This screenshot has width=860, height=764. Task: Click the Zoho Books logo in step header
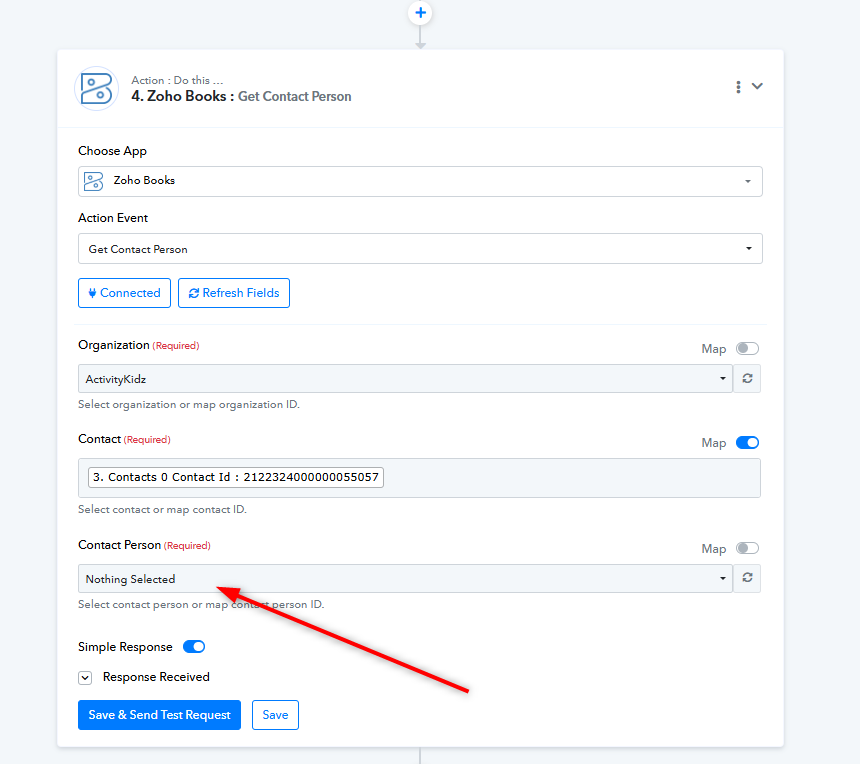click(x=97, y=88)
